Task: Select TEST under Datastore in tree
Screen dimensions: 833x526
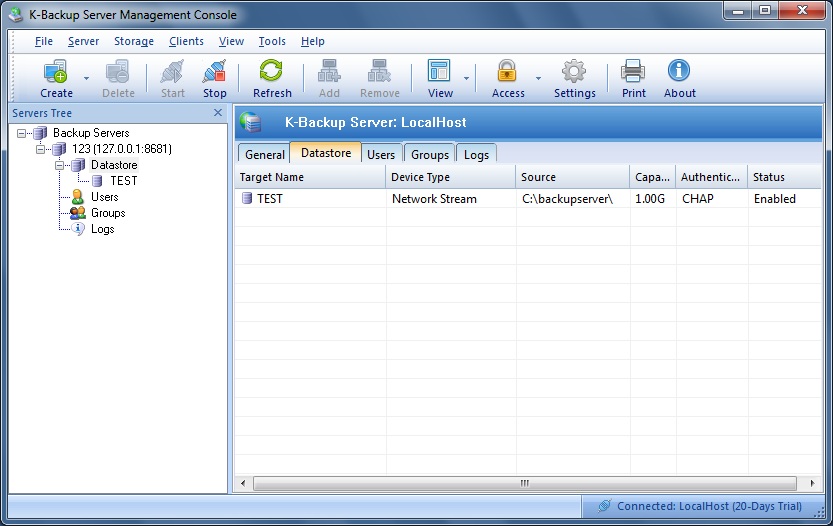Action: pos(124,181)
